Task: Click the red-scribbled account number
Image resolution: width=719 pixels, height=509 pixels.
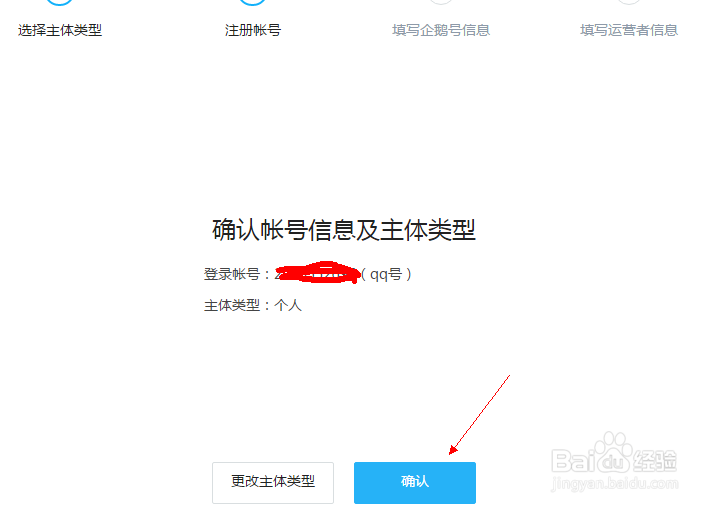Action: [x=317, y=272]
